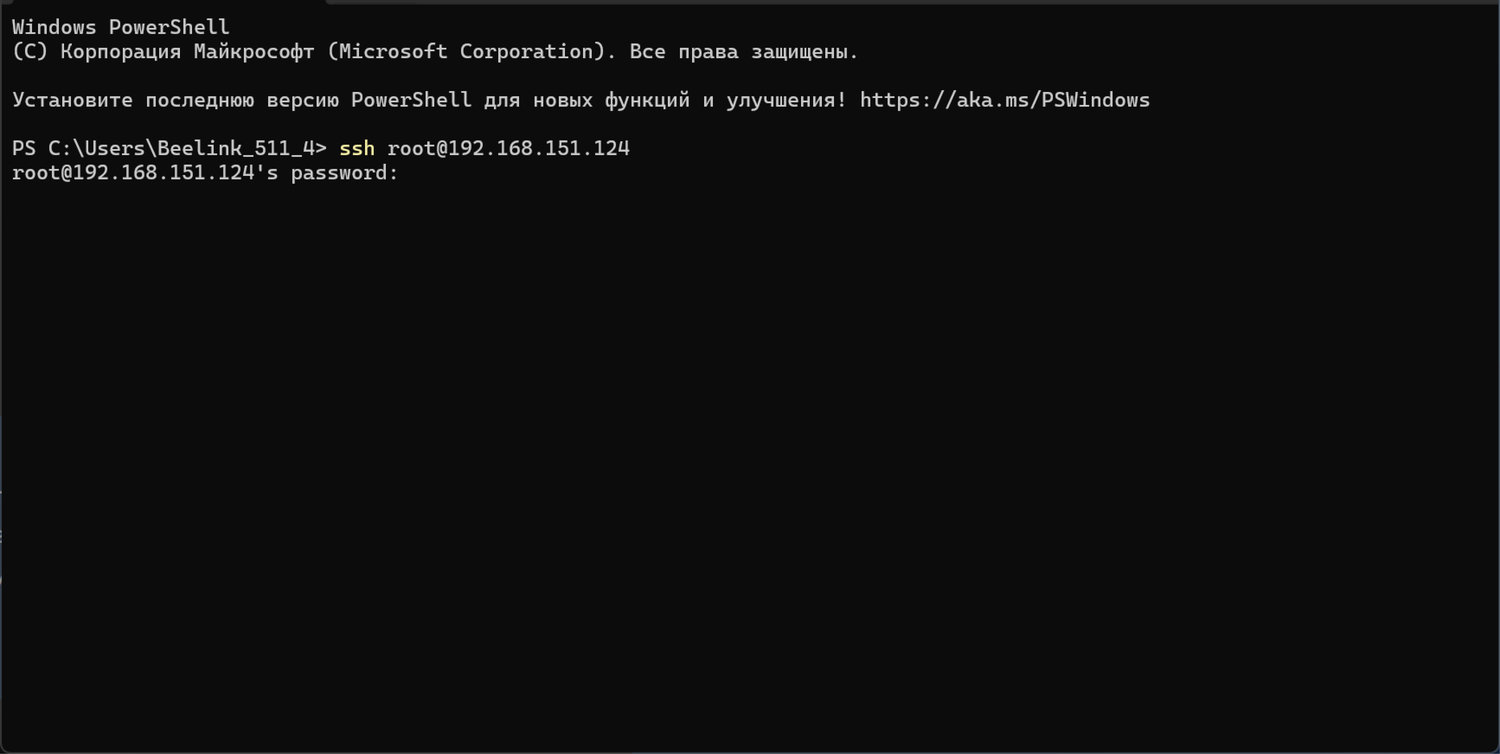
Task: Click the empty terminal area below the prompt
Action: [x=750, y=450]
